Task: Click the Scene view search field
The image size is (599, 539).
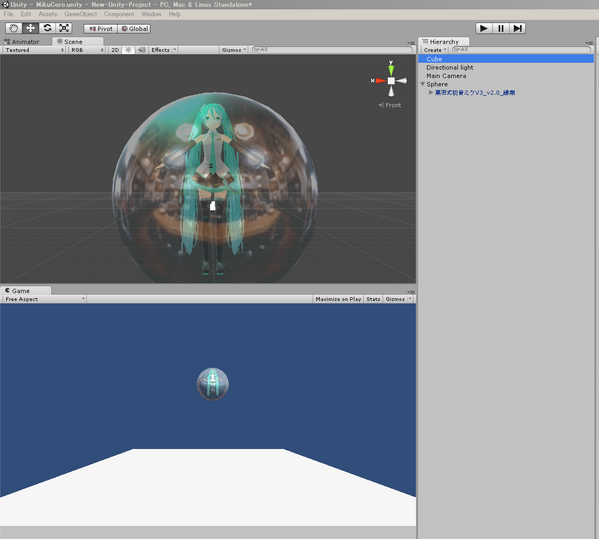Action: point(332,50)
